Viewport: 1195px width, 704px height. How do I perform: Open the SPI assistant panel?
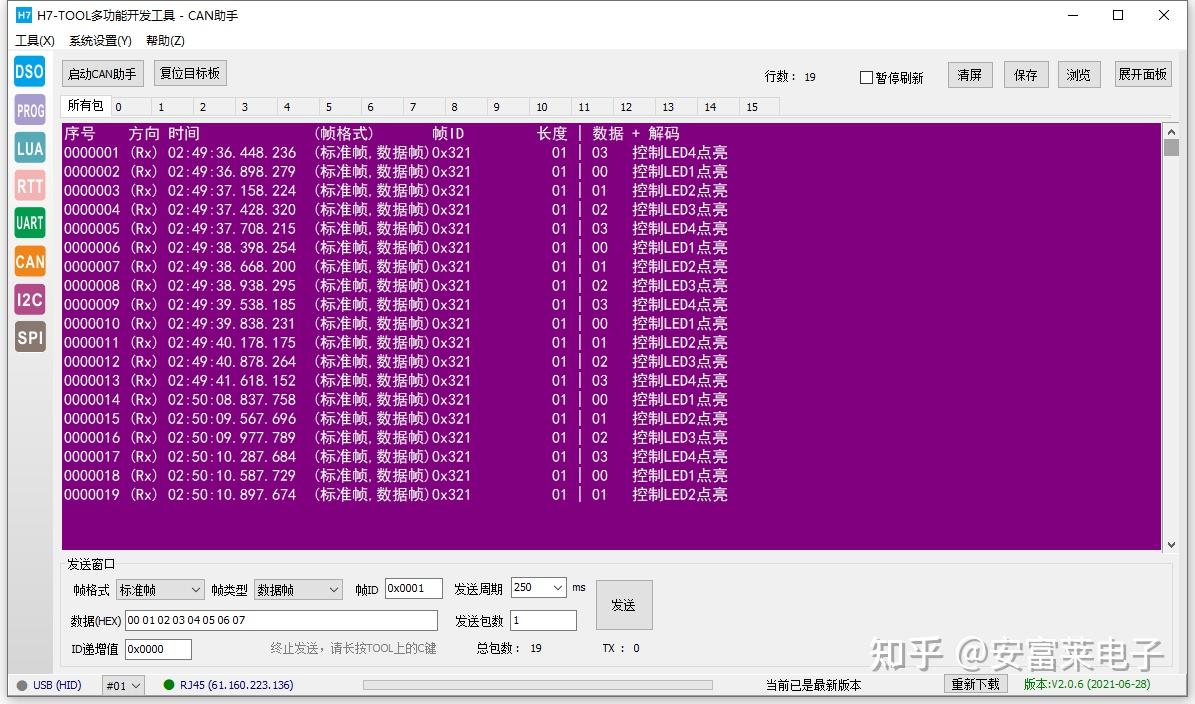pos(28,337)
